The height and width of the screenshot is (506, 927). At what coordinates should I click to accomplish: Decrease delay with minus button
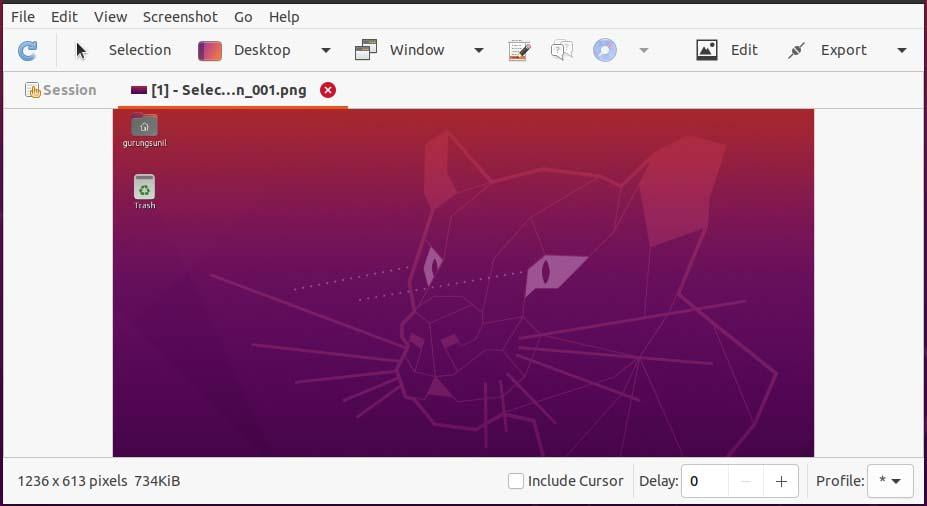(746, 481)
